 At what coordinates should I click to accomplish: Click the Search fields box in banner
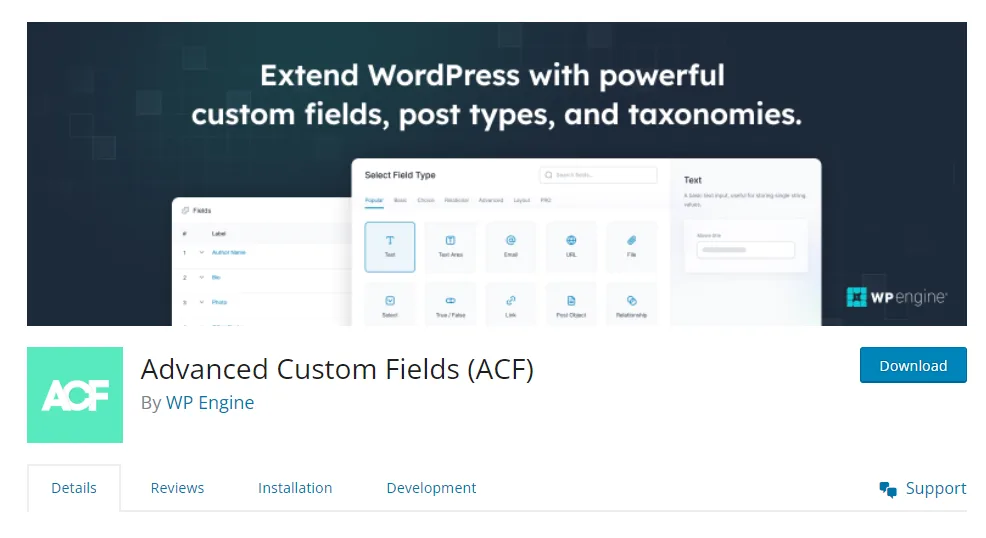tap(598, 175)
